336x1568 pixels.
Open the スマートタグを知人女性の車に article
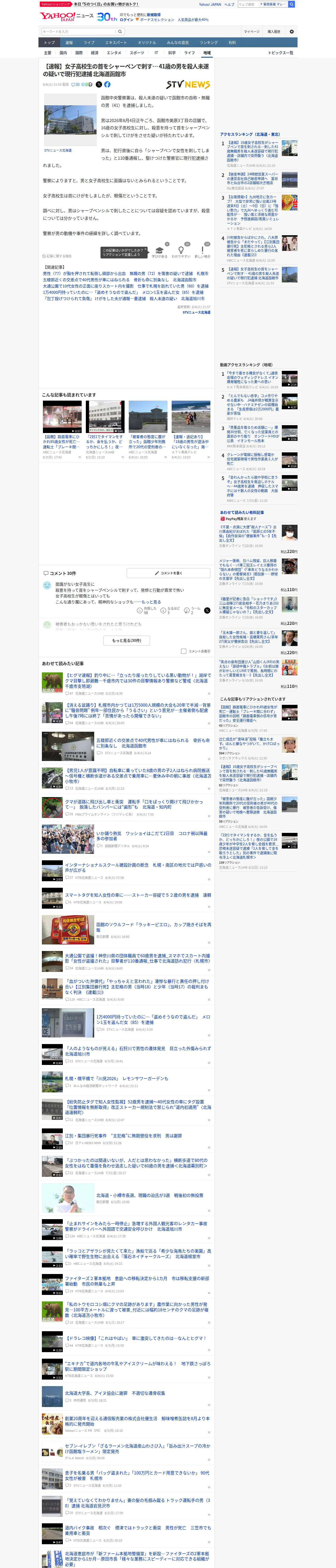(x=138, y=895)
